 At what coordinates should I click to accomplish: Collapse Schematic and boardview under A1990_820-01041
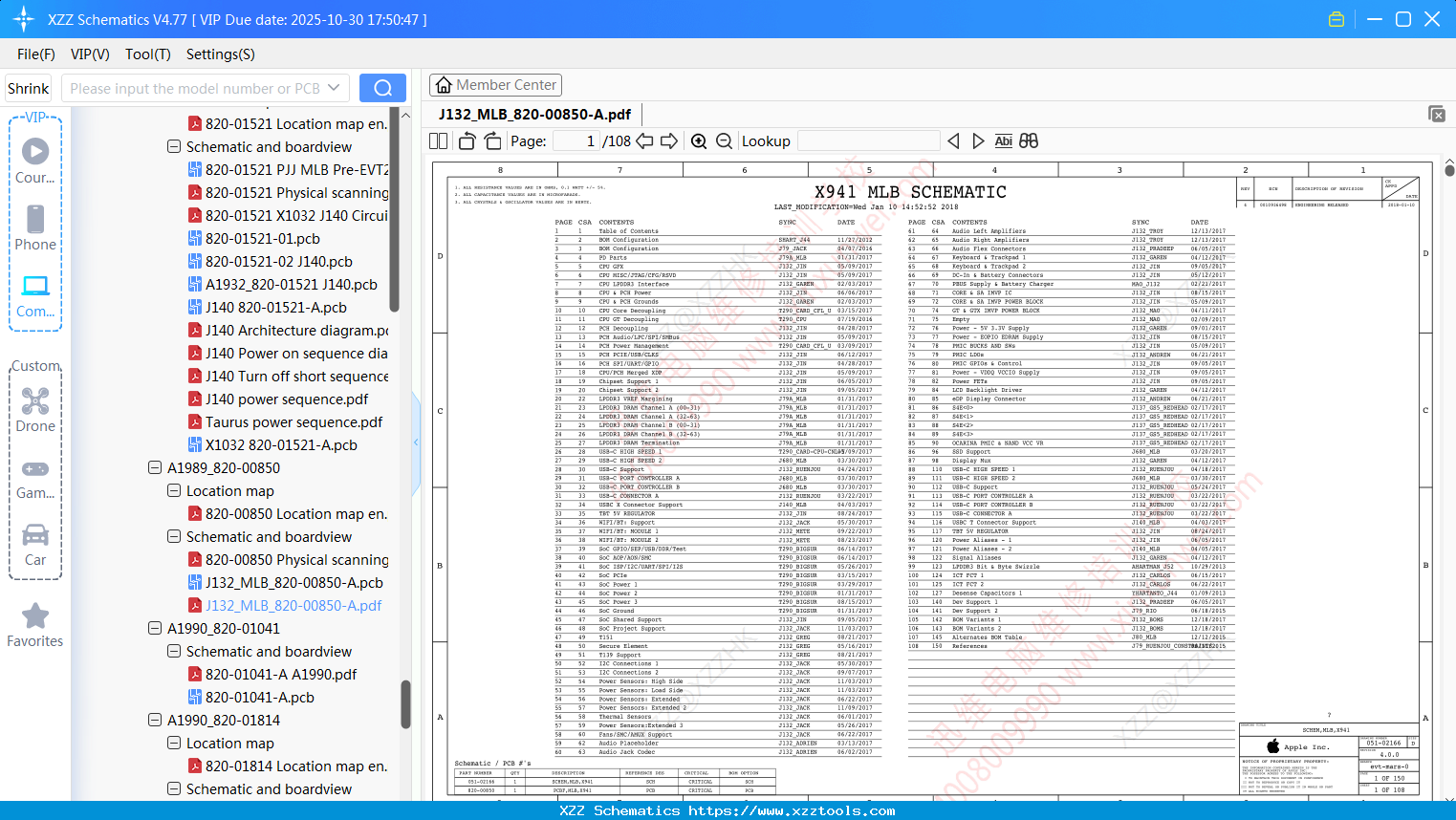174,652
